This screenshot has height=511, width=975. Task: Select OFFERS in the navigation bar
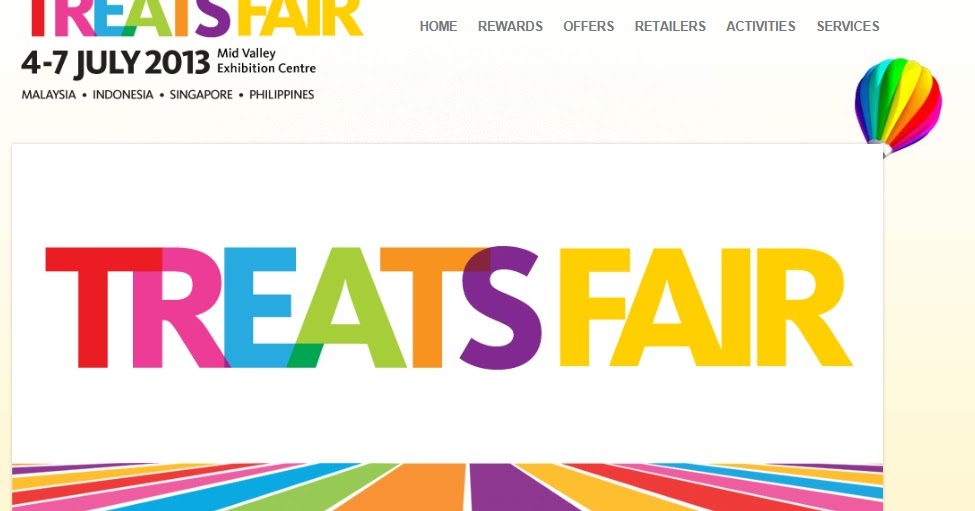pyautogui.click(x=588, y=26)
